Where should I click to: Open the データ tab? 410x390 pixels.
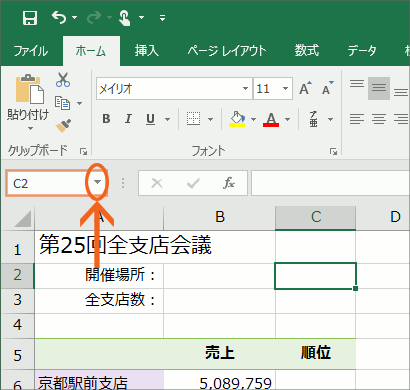pos(362,51)
